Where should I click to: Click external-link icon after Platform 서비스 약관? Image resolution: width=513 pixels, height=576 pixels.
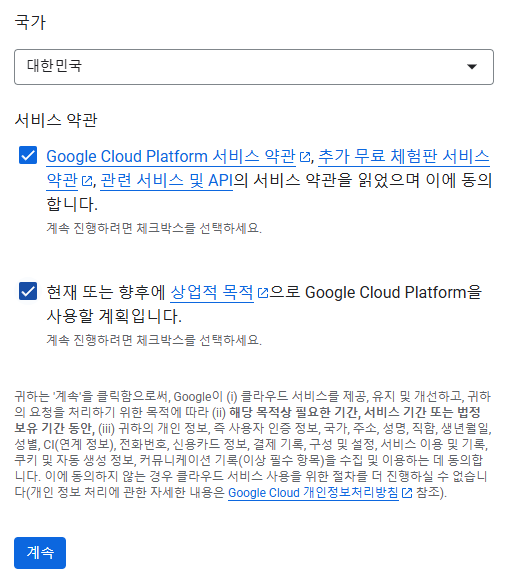[305, 157]
